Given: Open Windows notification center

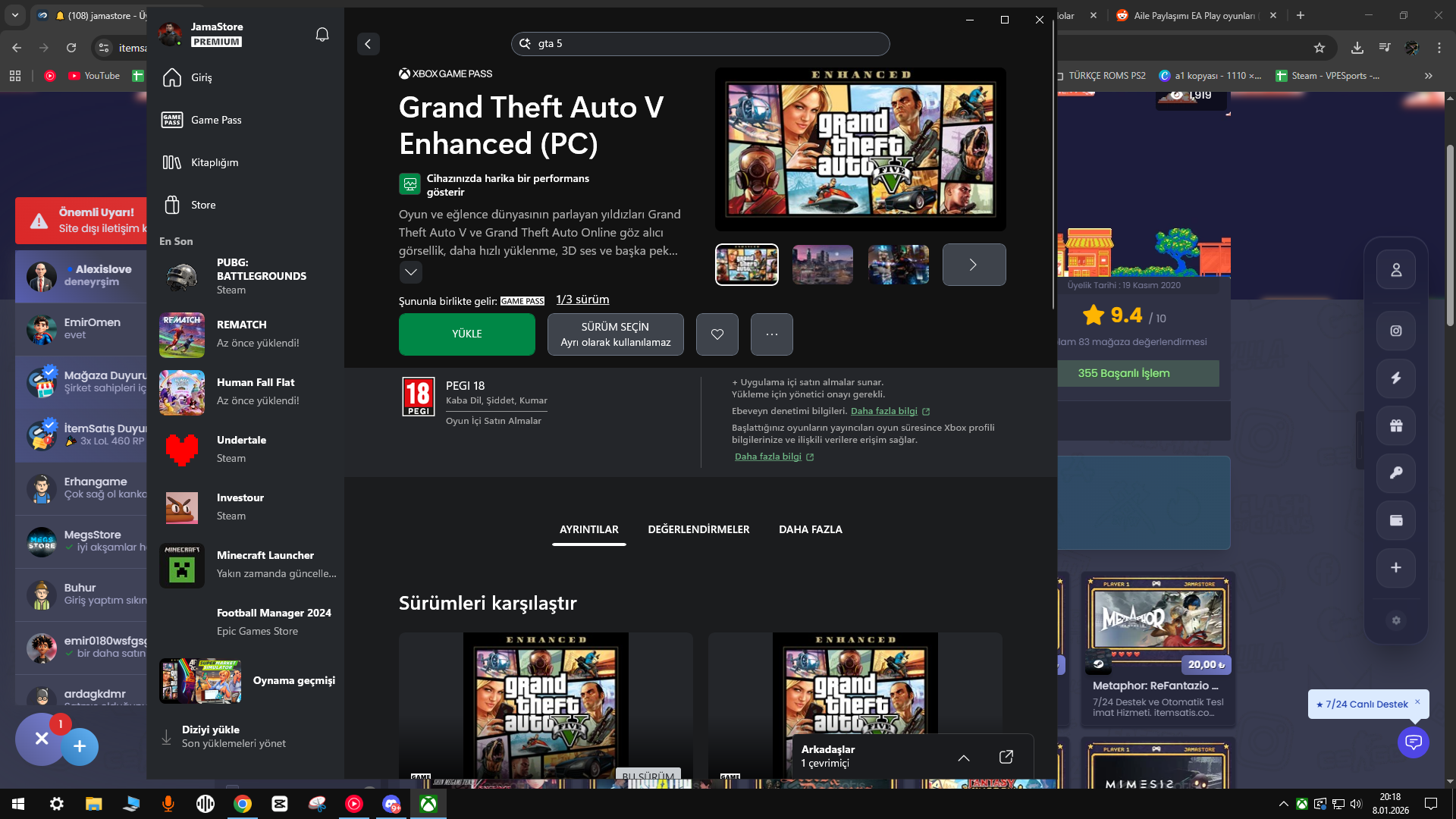Looking at the screenshot, I should point(1430,804).
